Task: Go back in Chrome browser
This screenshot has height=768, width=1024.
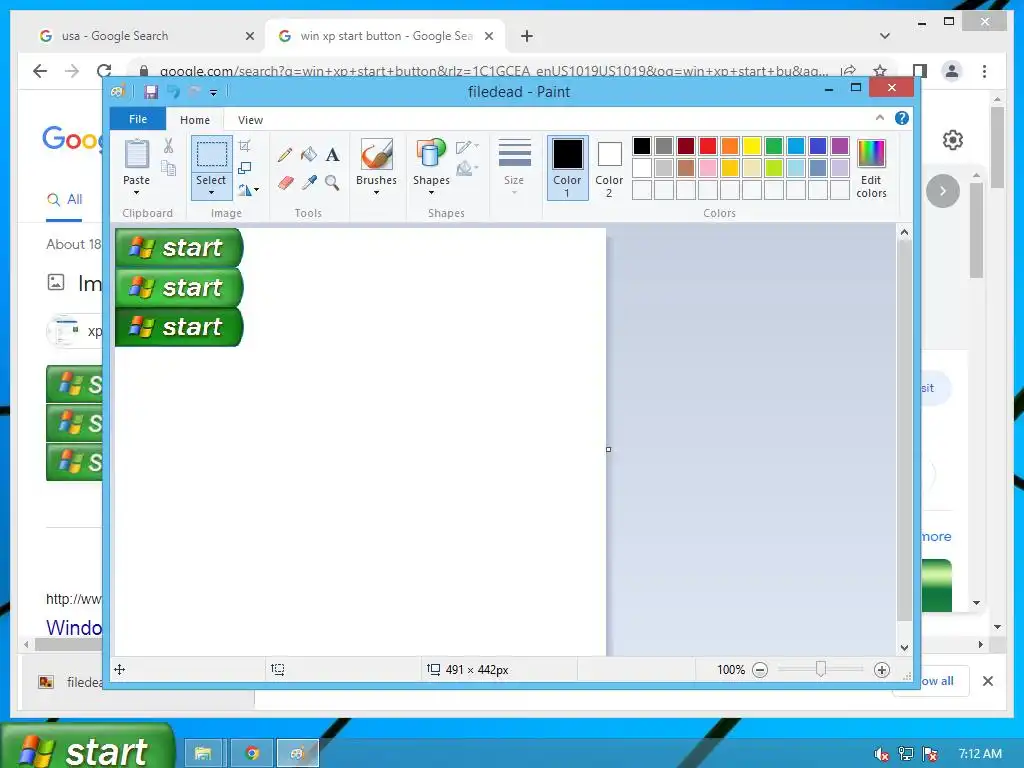Action: pyautogui.click(x=40, y=71)
